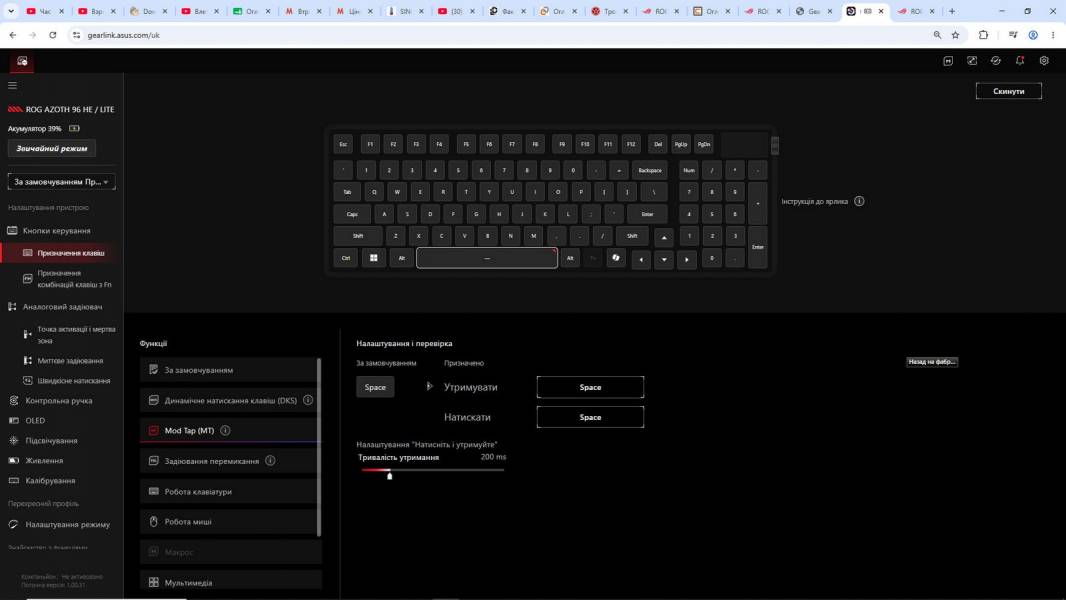Show info for Mod Tap (MT)
Screen dimensions: 1066x600
[x=225, y=430]
